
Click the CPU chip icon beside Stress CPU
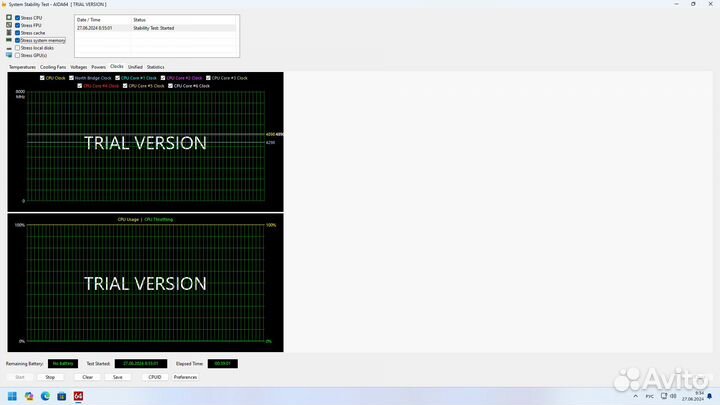point(9,17)
